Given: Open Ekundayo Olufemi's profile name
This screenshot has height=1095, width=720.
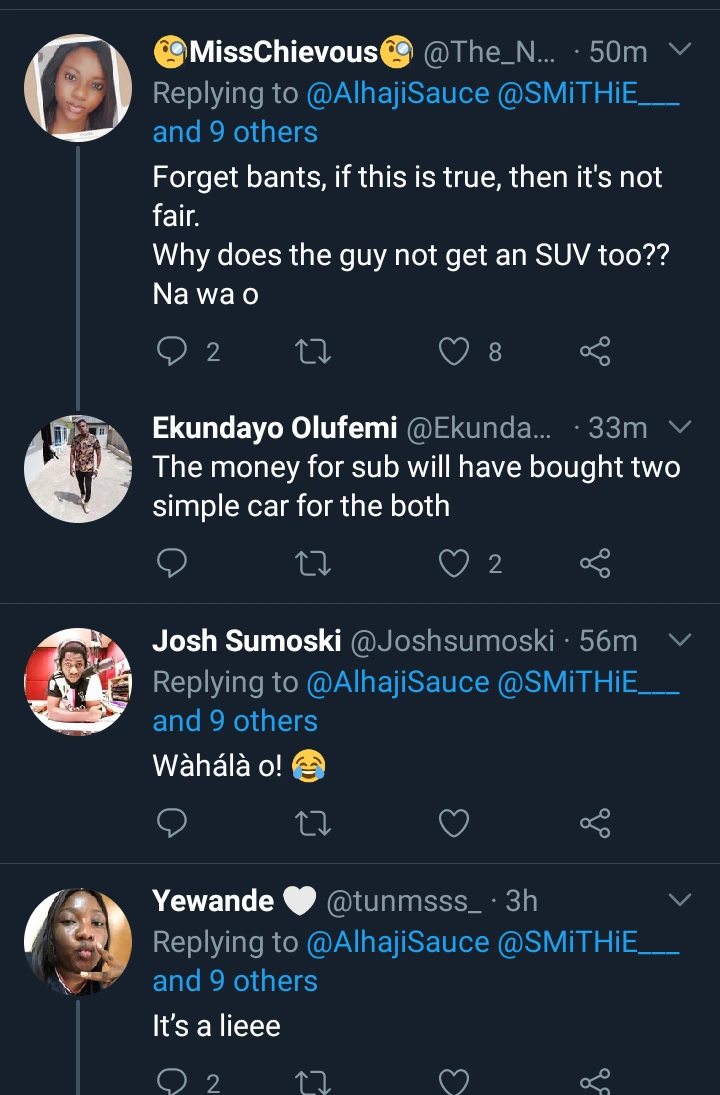Looking at the screenshot, I should pos(275,428).
